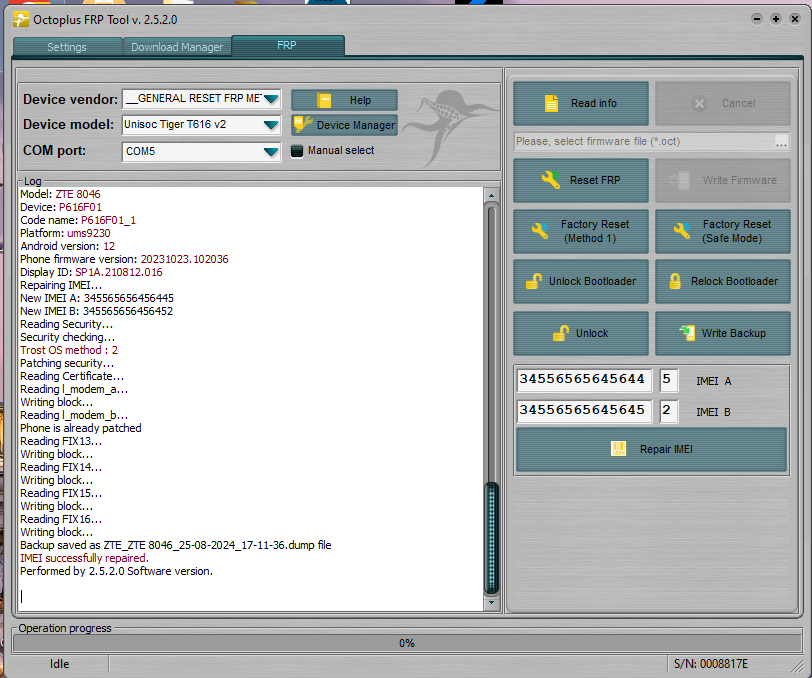Open Device Manager button

click(x=344, y=125)
